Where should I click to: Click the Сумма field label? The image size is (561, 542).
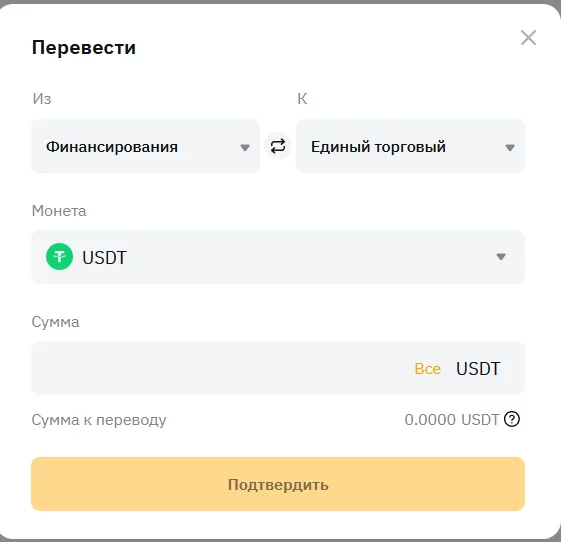[55, 322]
